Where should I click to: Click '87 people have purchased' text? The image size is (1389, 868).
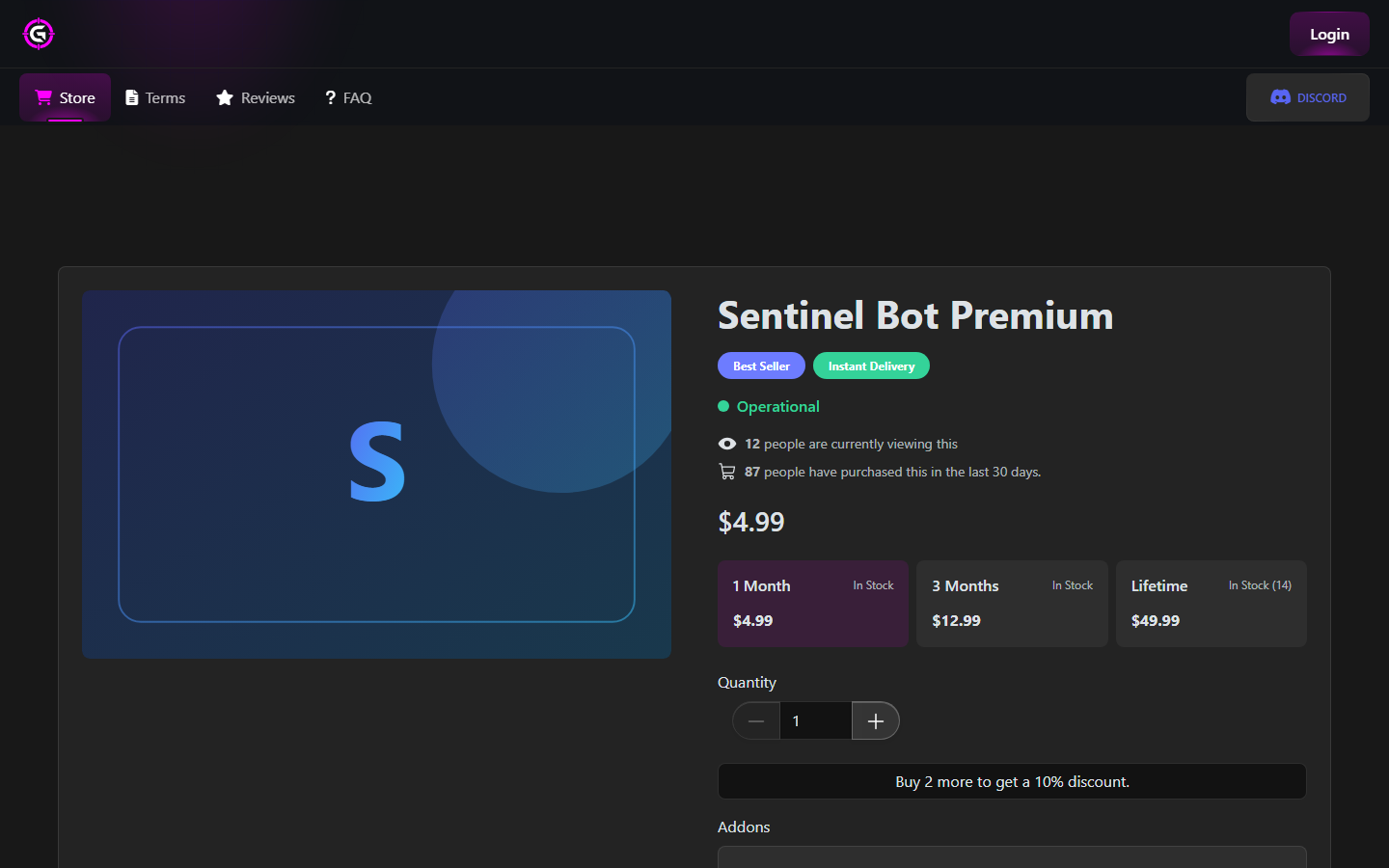(892, 472)
